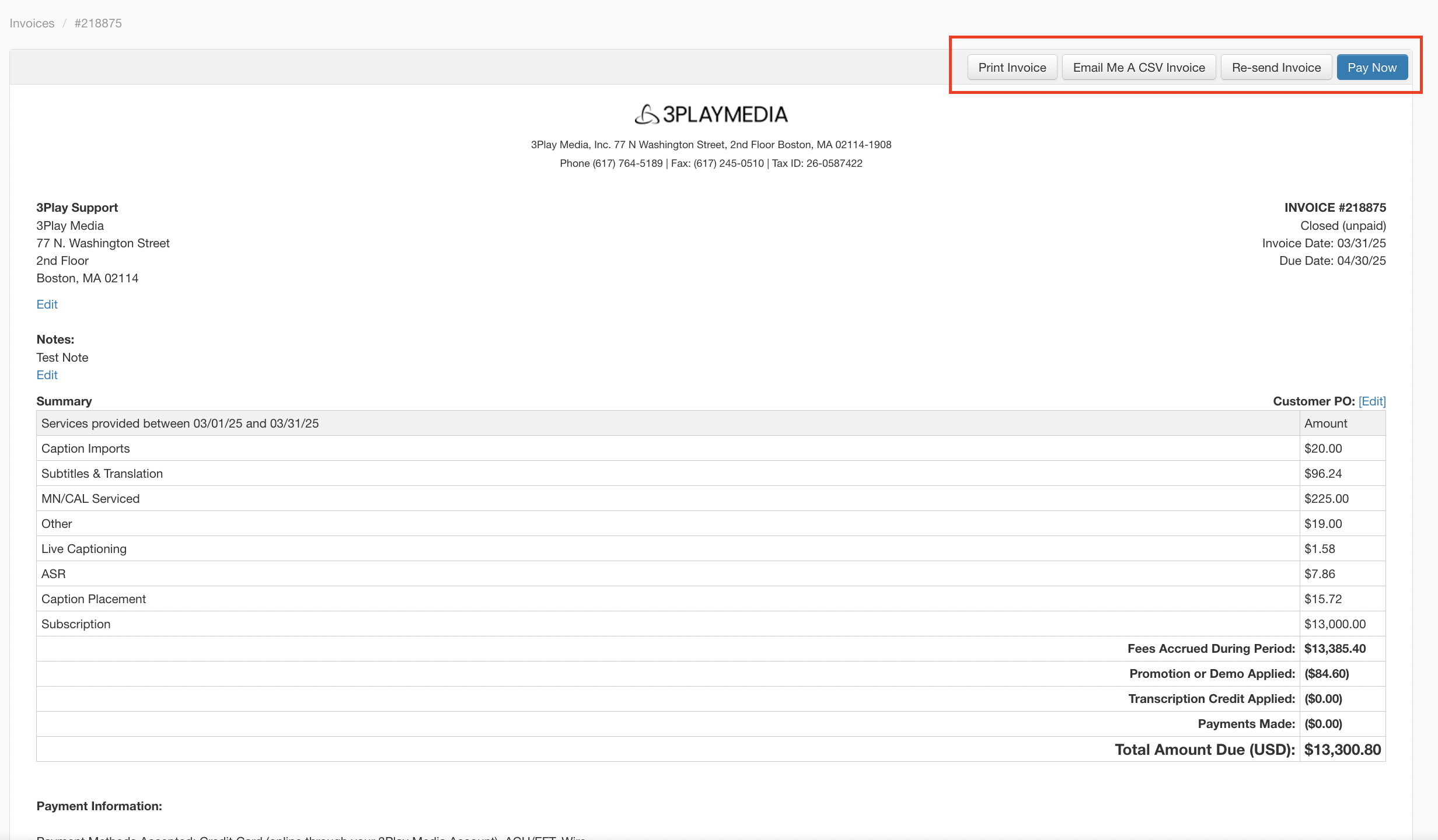This screenshot has height=840, width=1438.
Task: Select the Promotion or Demo Applied label
Action: (x=1212, y=674)
